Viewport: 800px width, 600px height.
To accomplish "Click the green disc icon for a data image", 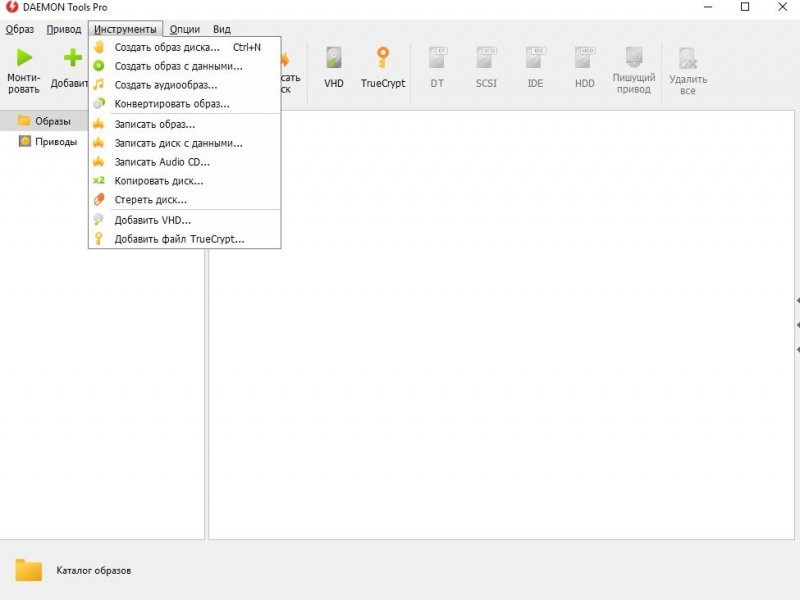I will [x=99, y=66].
